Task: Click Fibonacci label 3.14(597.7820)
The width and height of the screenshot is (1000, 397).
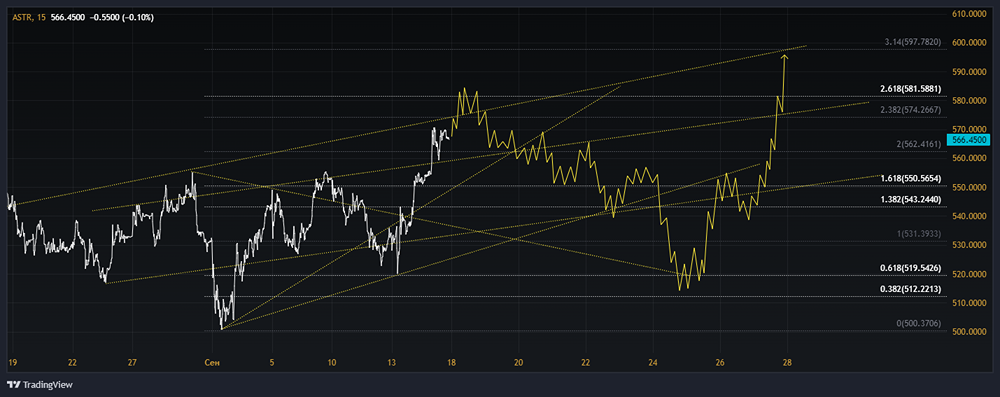Action: click(914, 42)
